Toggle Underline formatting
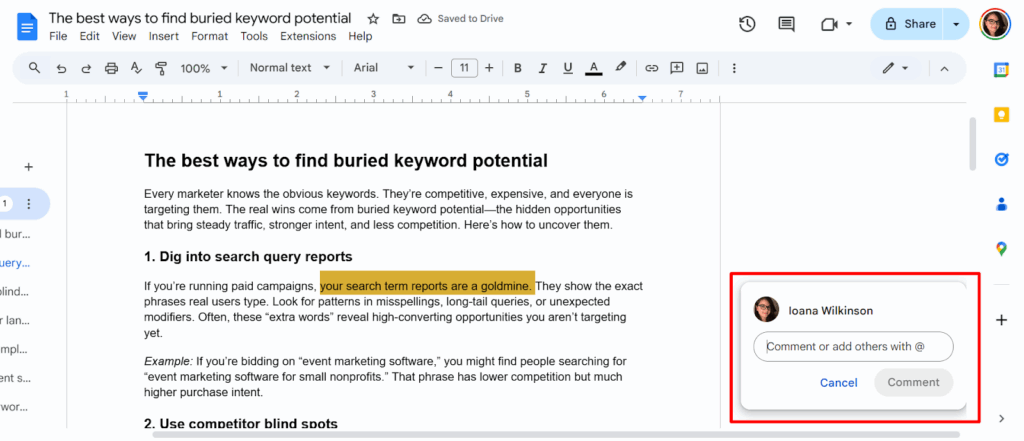 click(x=568, y=68)
